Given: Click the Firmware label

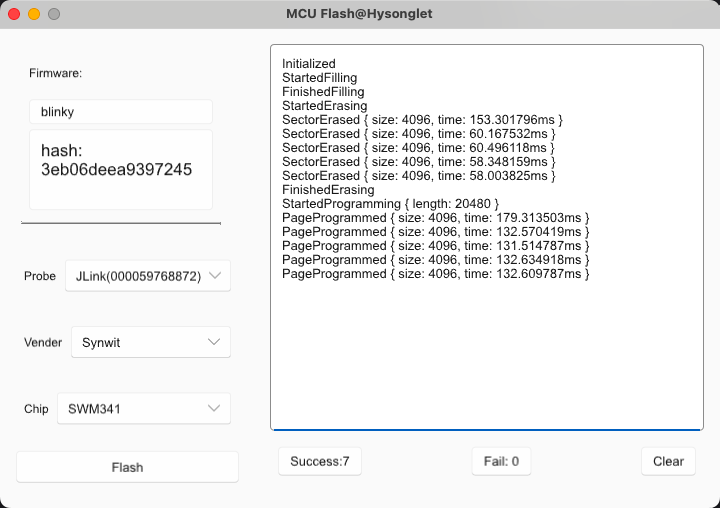Looking at the screenshot, I should [55, 73].
